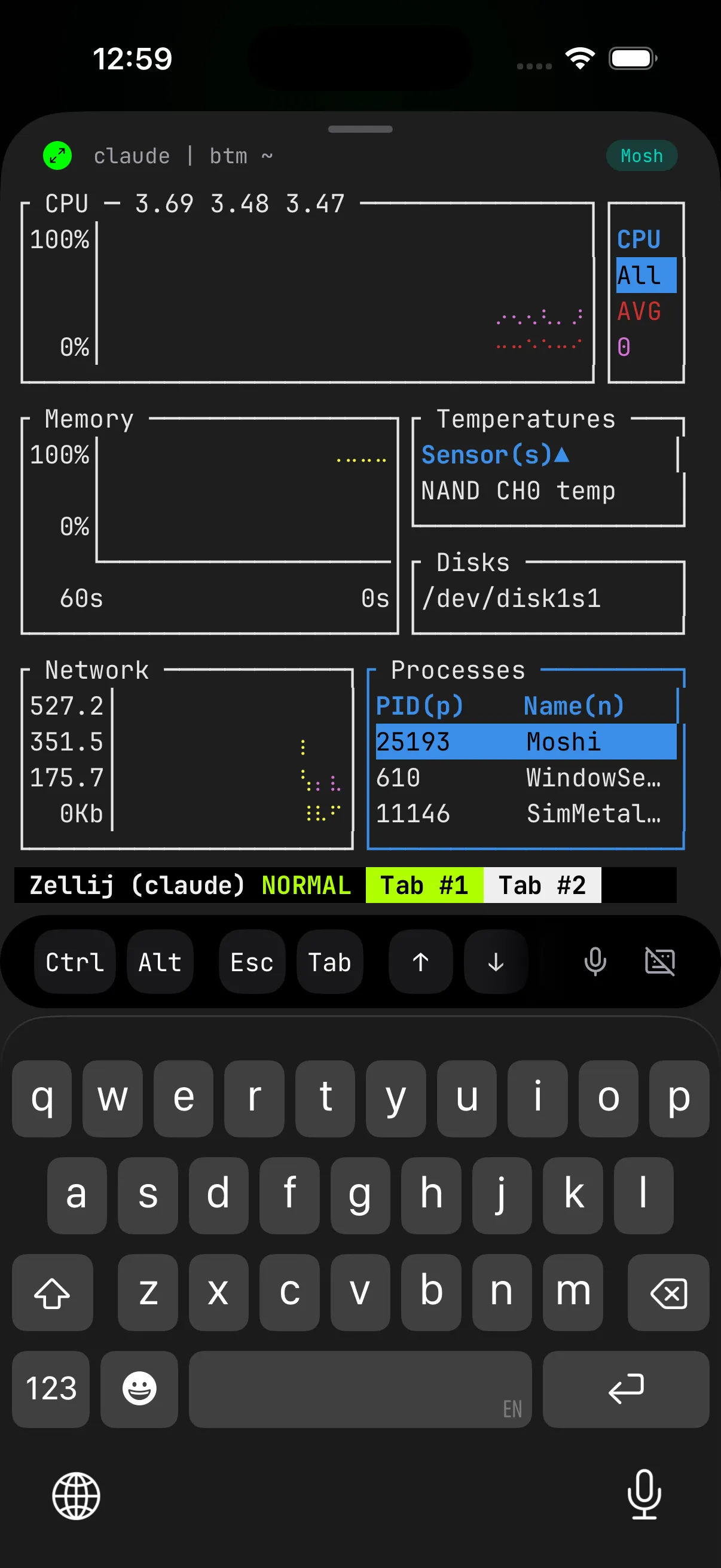This screenshot has height=1568, width=721.
Task: Tap the Zellij (claude) status label
Action: click(137, 885)
